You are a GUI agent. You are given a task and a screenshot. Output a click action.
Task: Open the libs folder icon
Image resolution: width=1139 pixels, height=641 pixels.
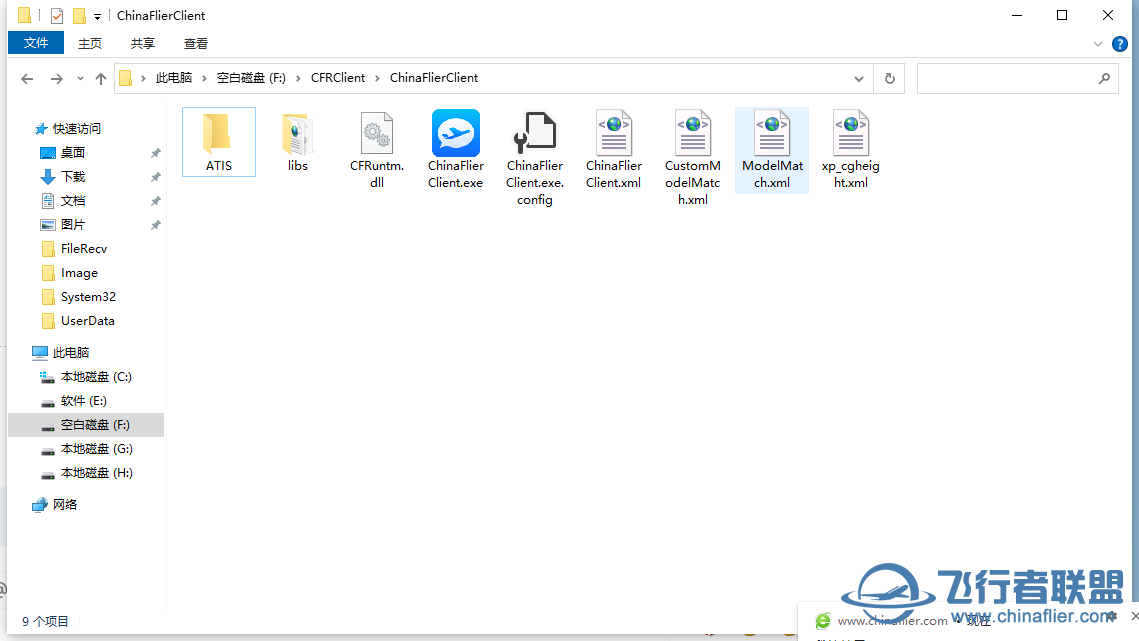(x=297, y=133)
